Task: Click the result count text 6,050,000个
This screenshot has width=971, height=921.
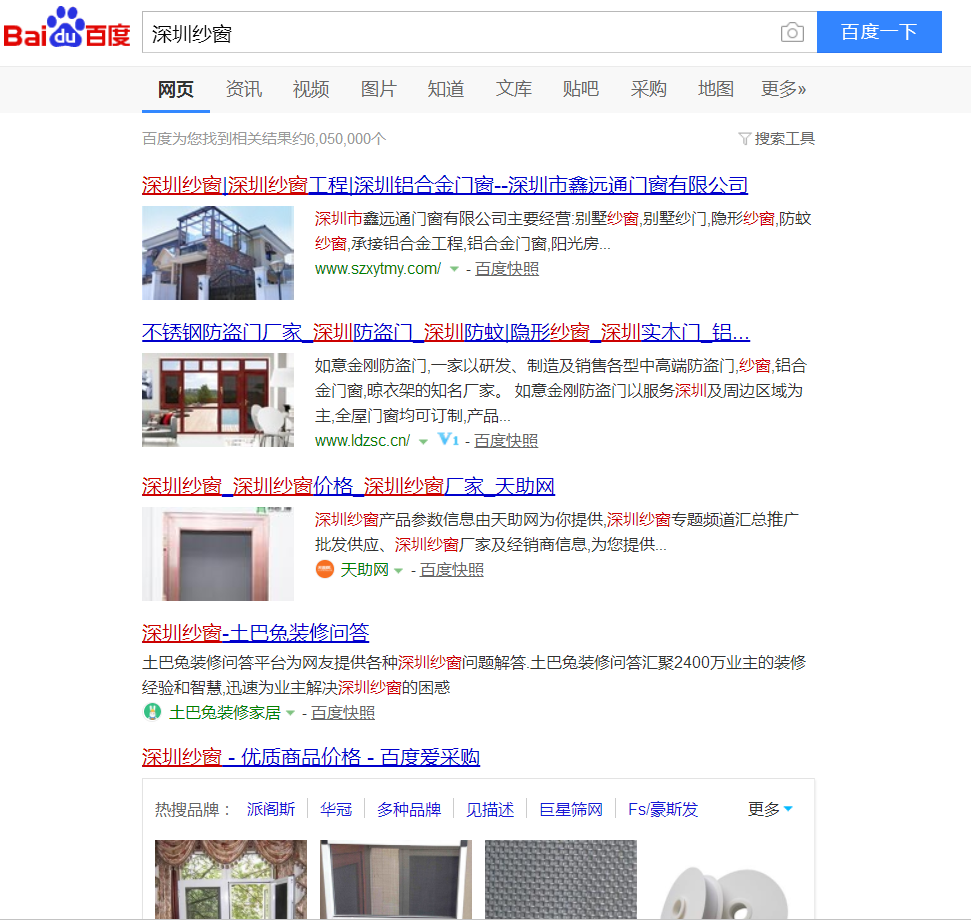Action: coord(346,139)
